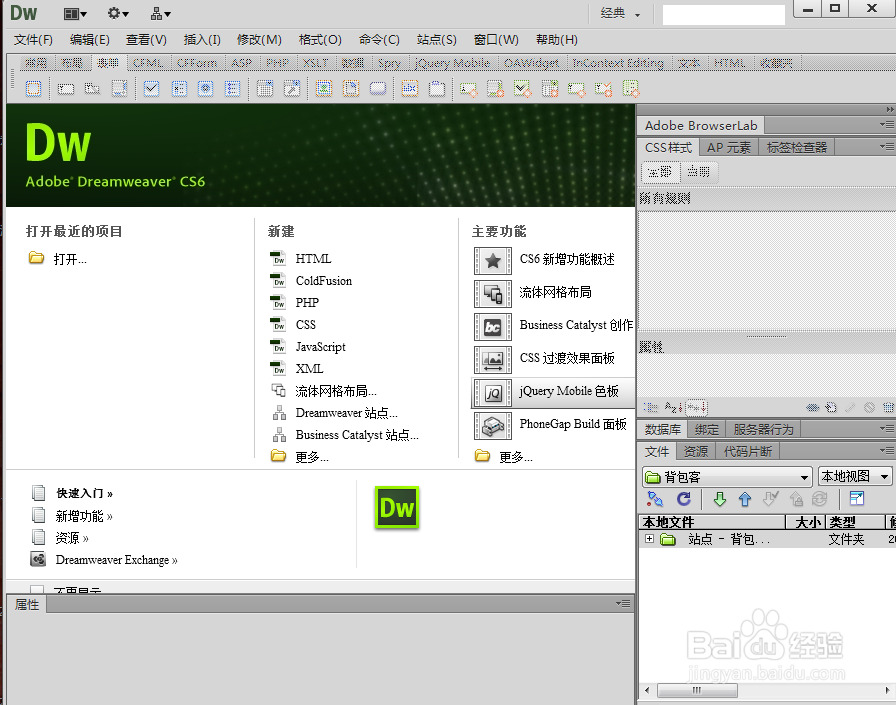Create new CSS rule icon
Image resolution: width=896 pixels, height=705 pixels.
pyautogui.click(x=831, y=407)
